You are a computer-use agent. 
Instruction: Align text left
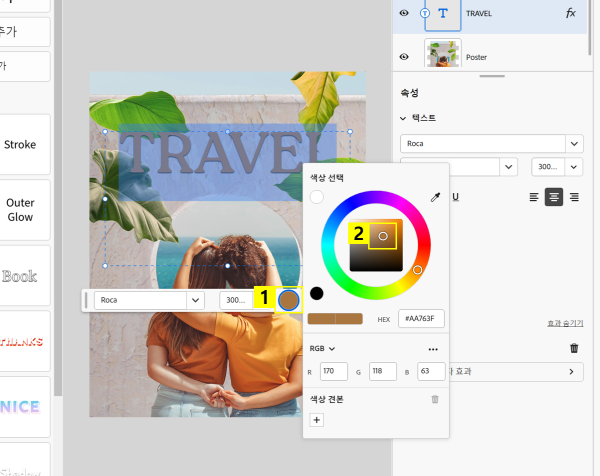pos(534,197)
